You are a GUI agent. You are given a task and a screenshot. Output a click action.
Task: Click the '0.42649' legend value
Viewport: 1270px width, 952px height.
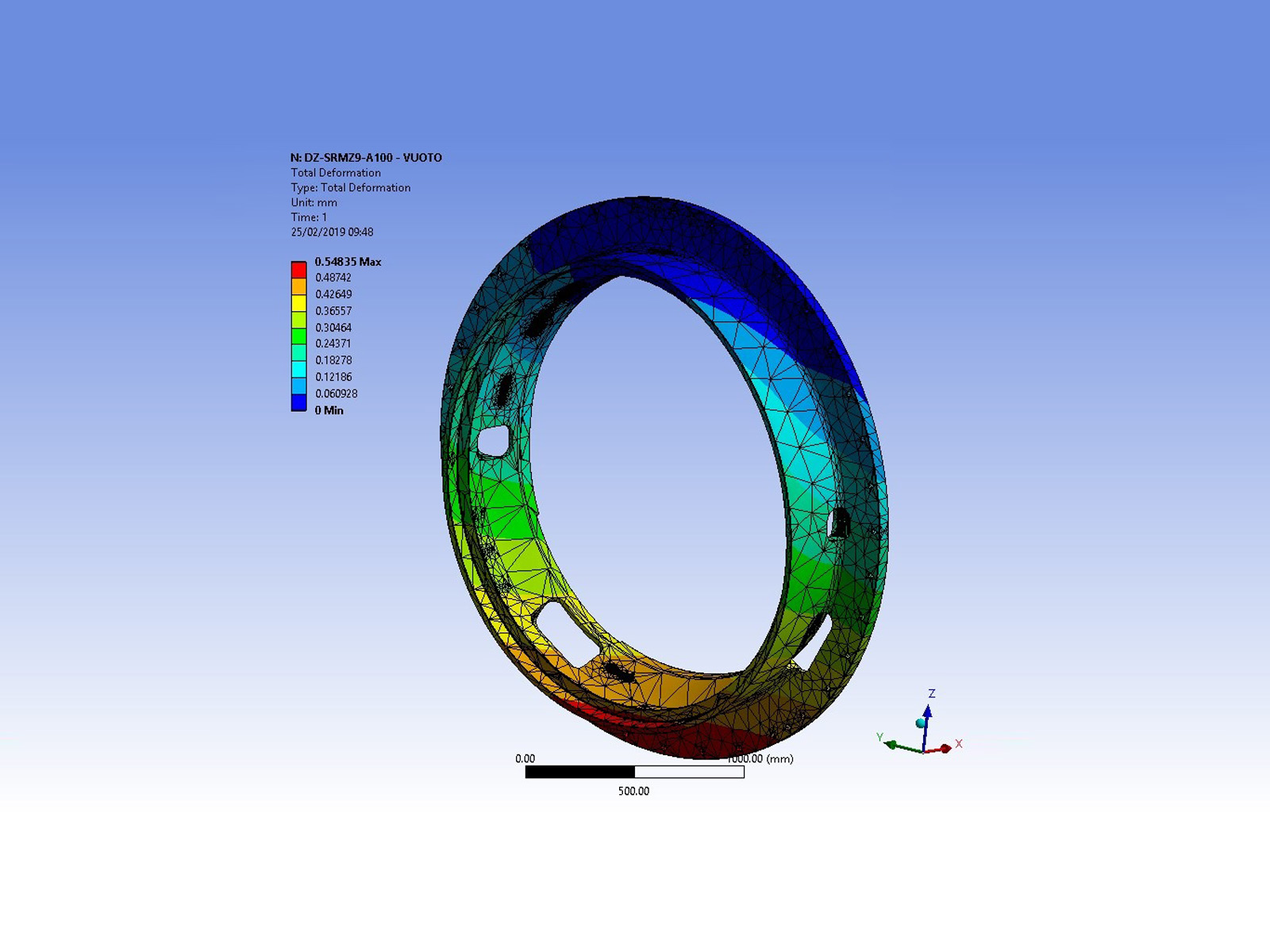click(333, 294)
